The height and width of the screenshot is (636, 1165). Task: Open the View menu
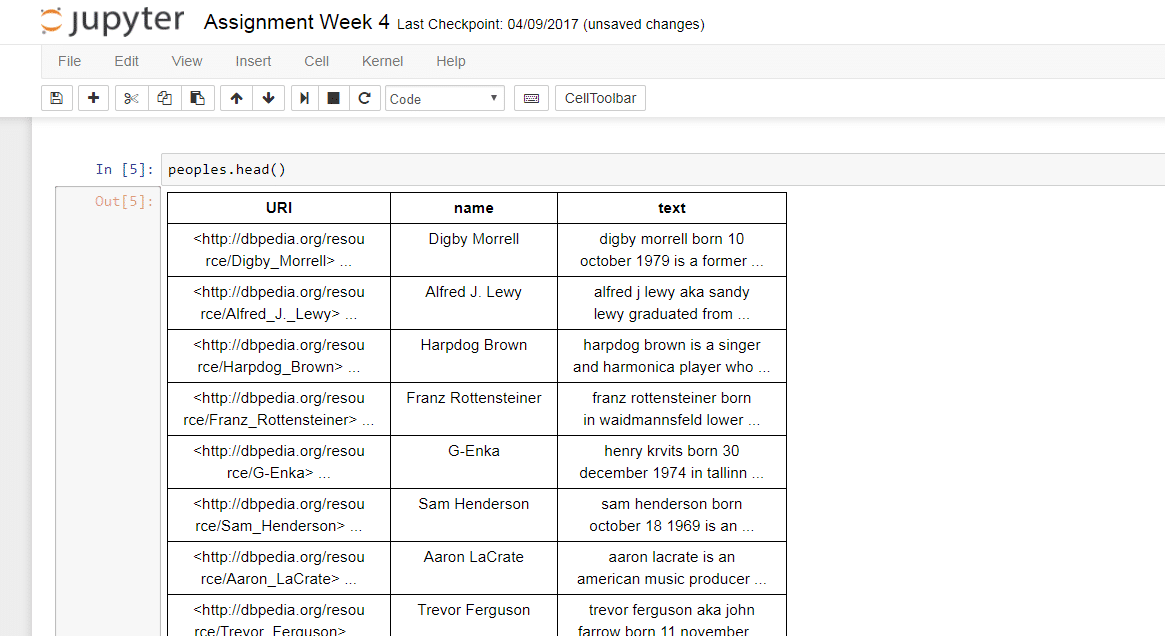(186, 61)
